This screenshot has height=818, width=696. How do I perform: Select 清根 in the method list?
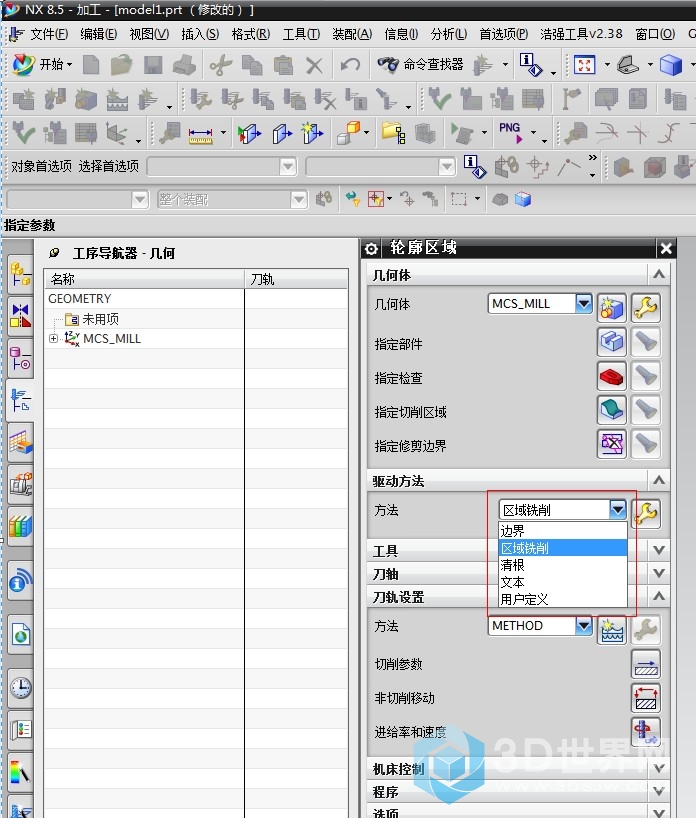click(562, 565)
